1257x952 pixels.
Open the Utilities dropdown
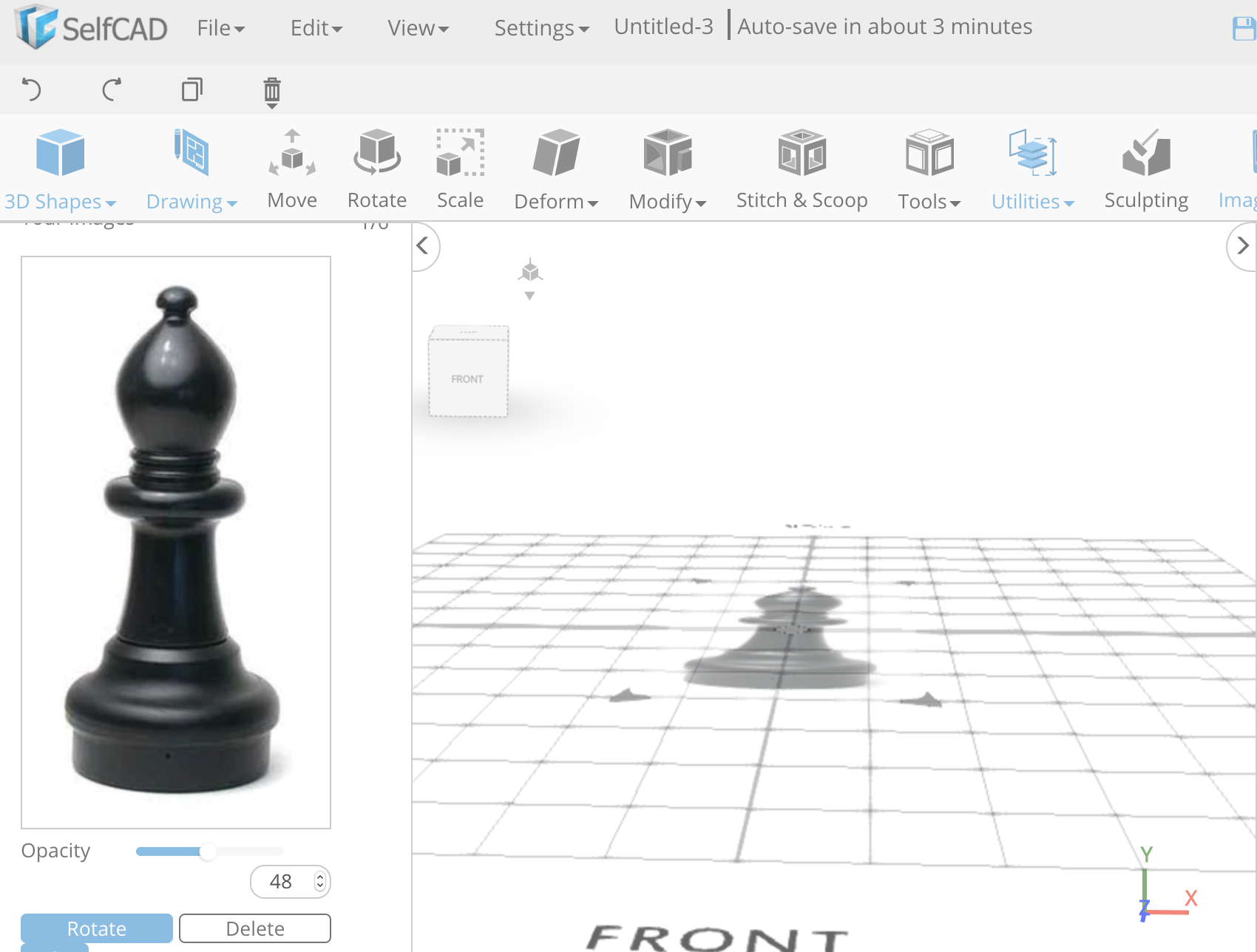pos(1032,170)
